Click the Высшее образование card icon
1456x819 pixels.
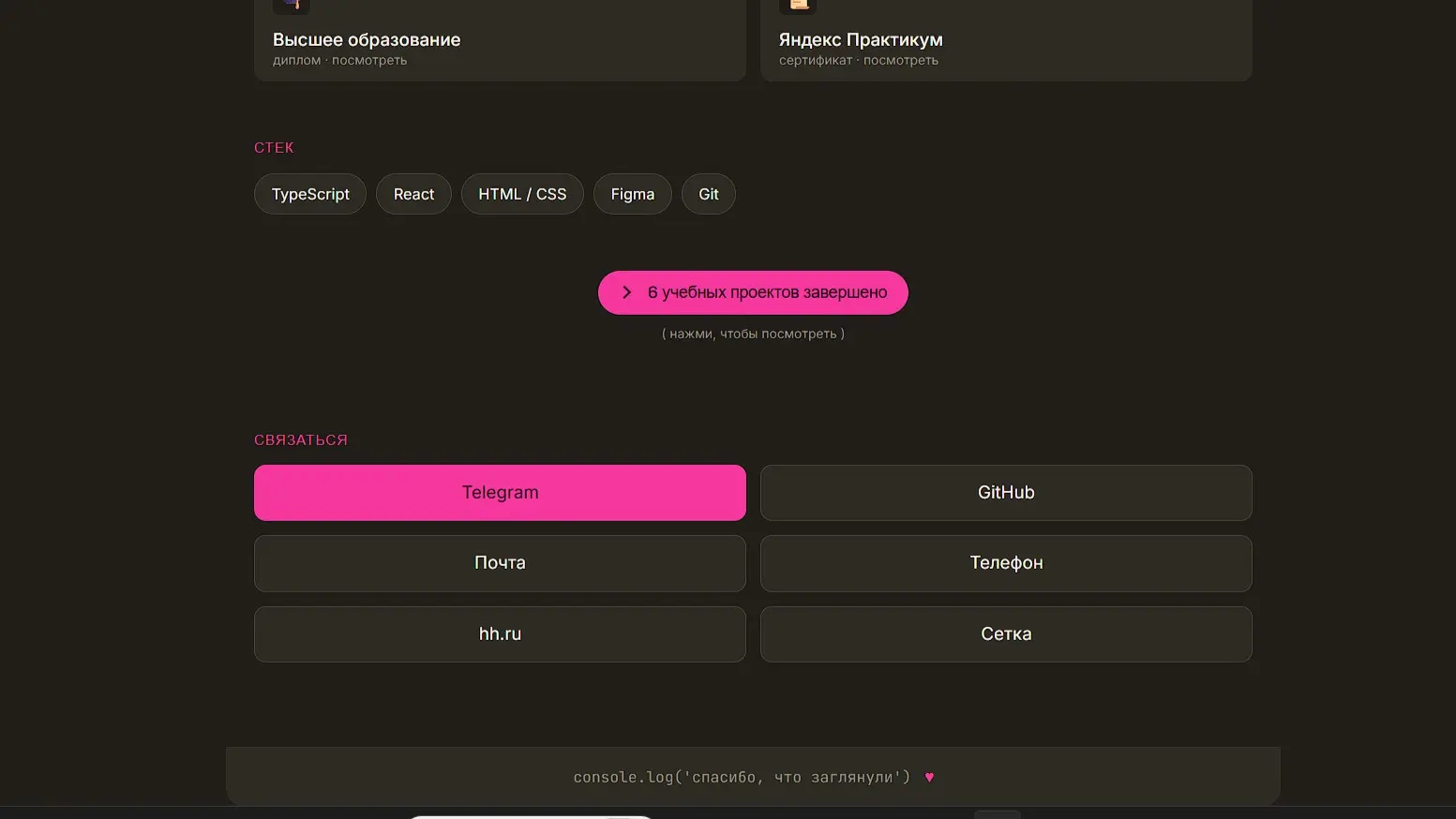click(x=292, y=6)
